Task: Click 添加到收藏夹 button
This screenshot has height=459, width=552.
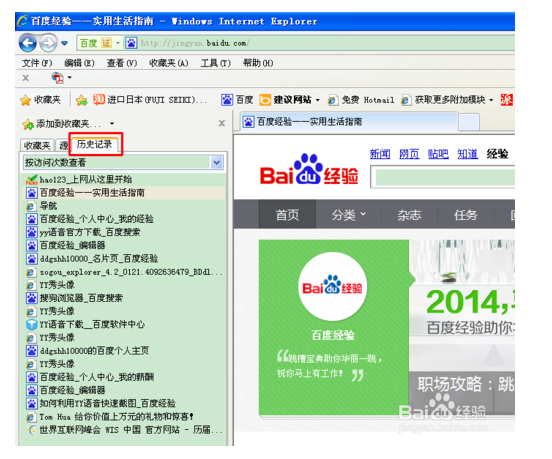Action: point(62,124)
